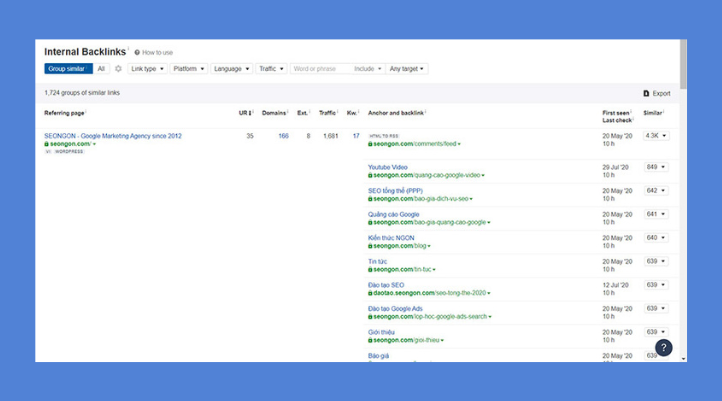Click the 1,724 groups of similar links text
This screenshot has height=401, width=722.
click(x=82, y=93)
